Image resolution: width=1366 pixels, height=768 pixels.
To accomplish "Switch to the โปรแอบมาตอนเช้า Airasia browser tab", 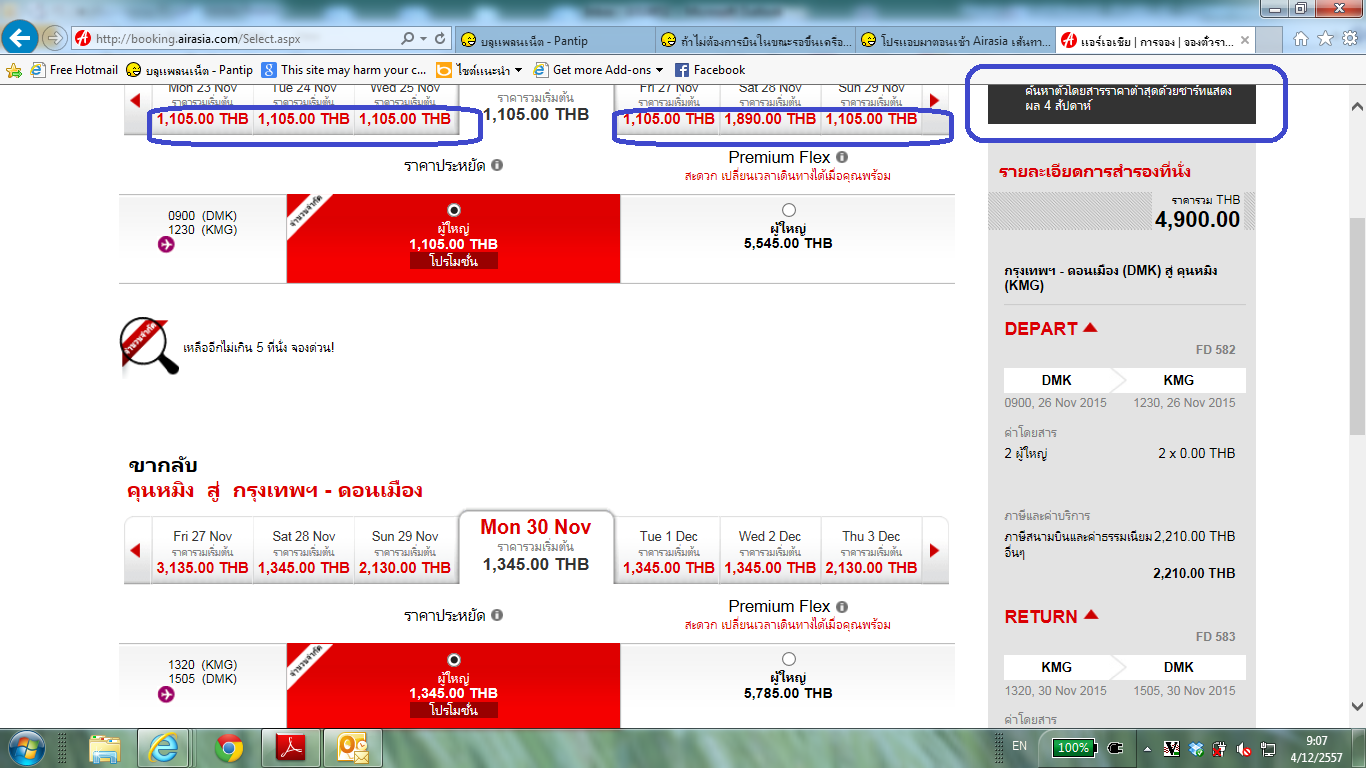I will click(x=954, y=41).
